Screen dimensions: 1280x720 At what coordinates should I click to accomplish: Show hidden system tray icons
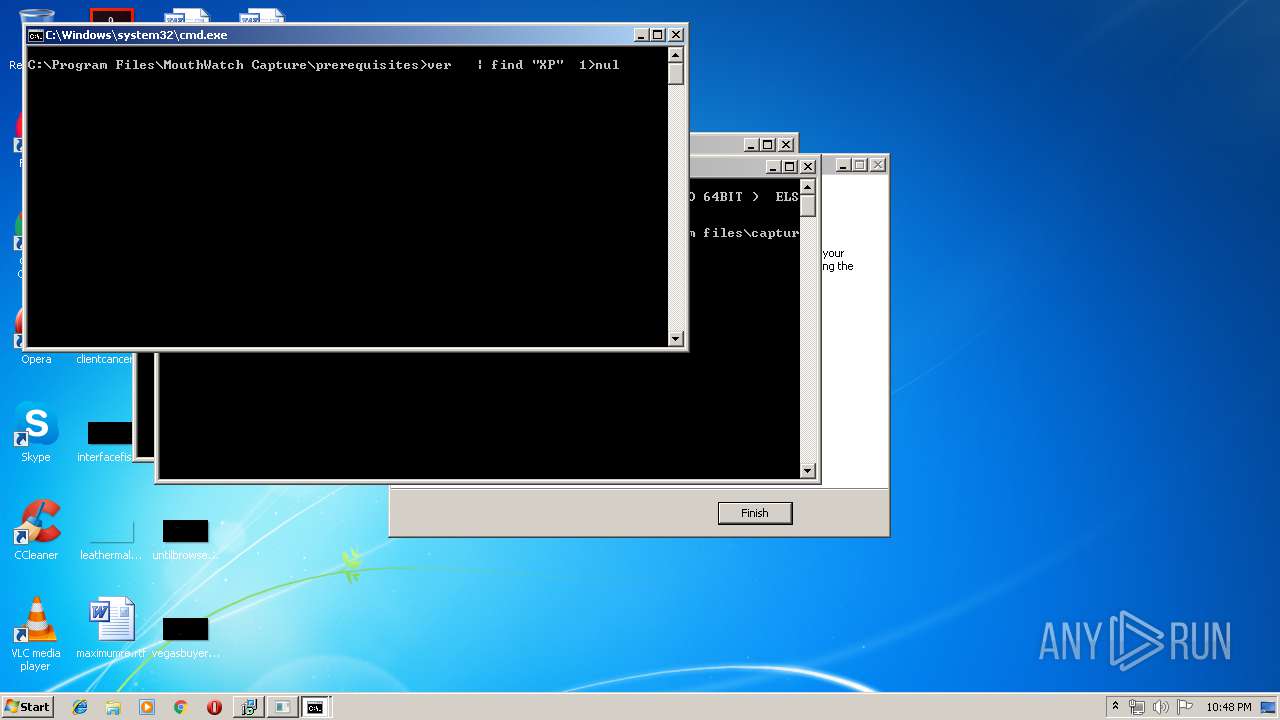coord(1115,707)
